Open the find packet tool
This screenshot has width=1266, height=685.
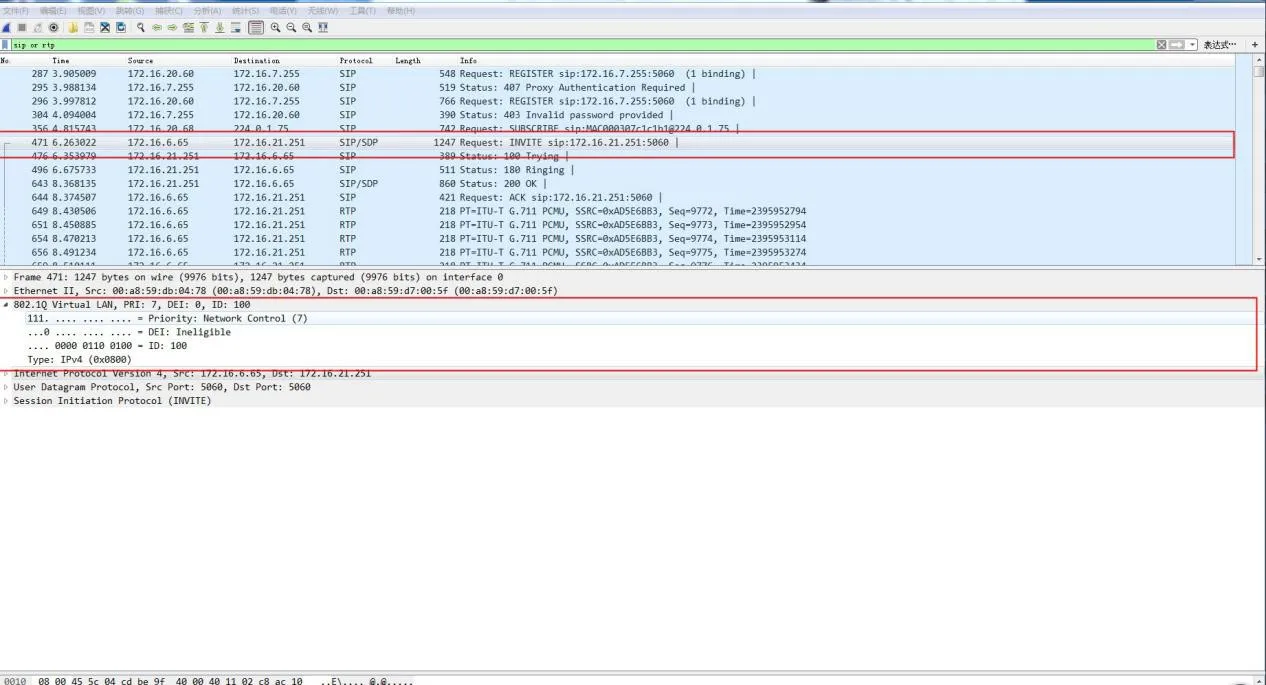[140, 27]
